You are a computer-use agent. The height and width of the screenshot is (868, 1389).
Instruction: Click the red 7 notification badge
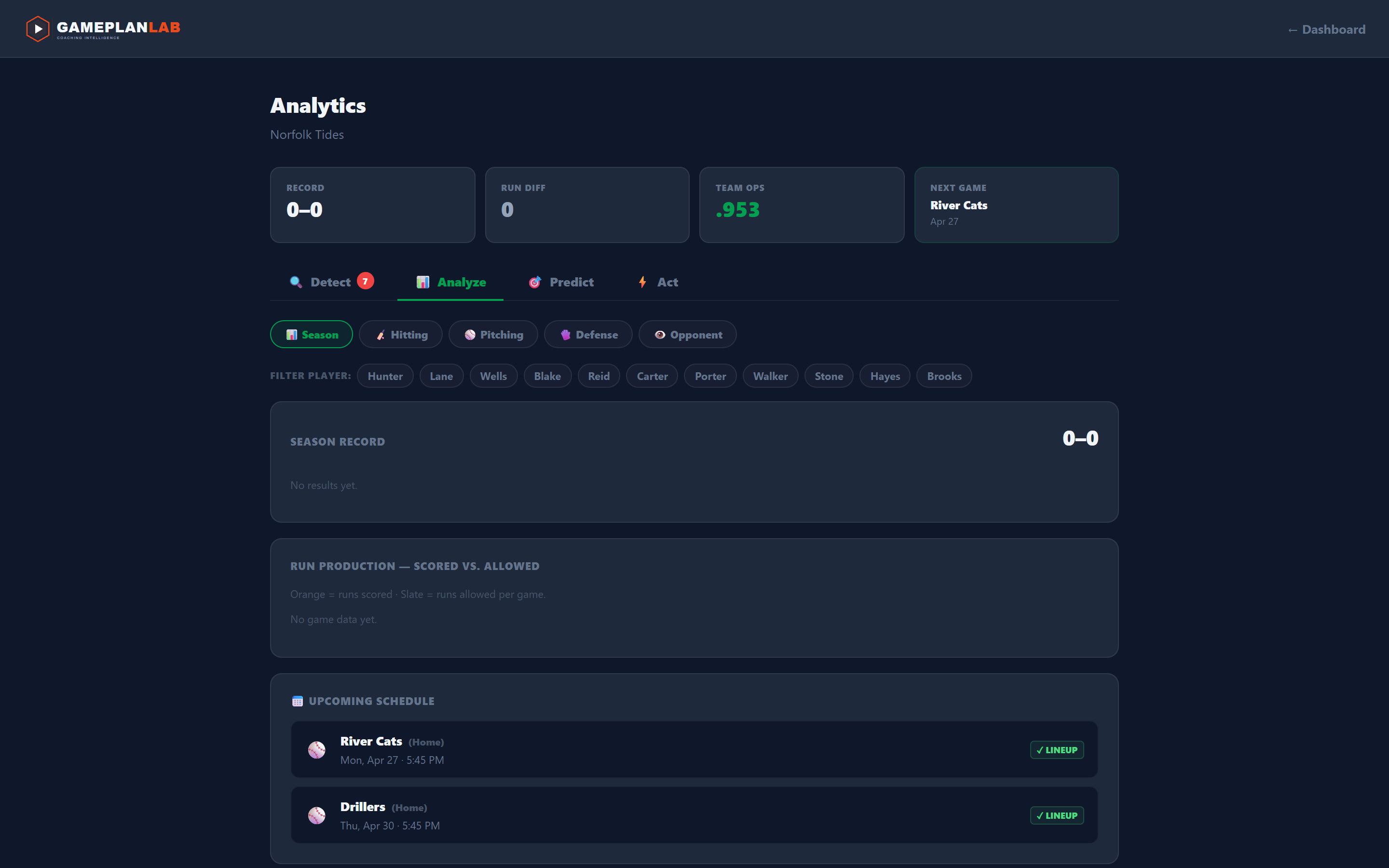tap(365, 281)
